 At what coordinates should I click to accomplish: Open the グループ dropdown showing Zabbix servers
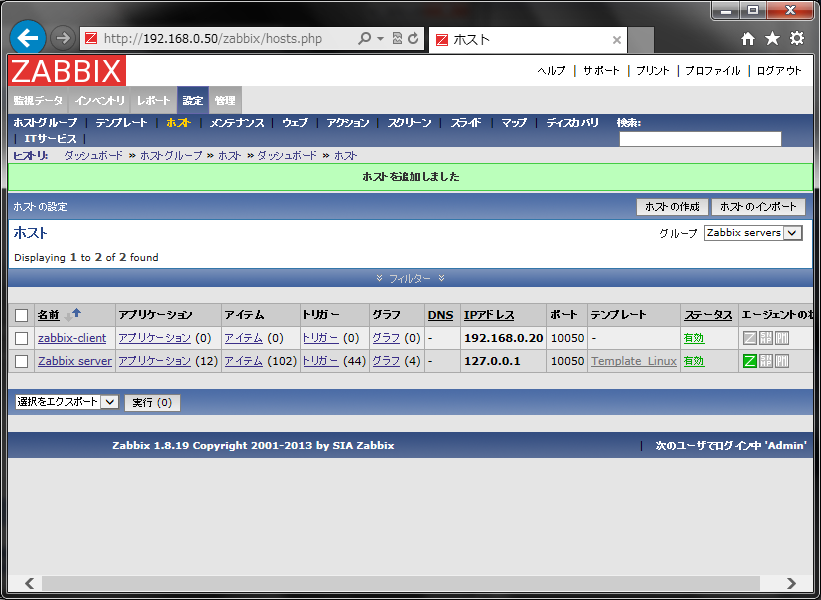(x=753, y=233)
